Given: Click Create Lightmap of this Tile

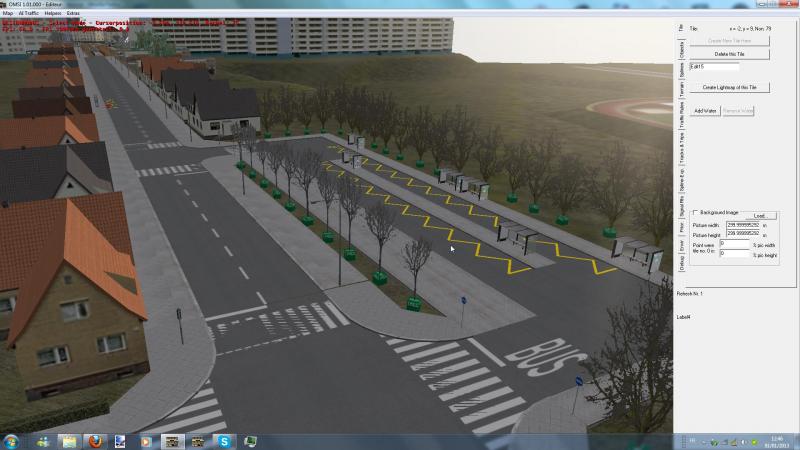Looking at the screenshot, I should (729, 87).
